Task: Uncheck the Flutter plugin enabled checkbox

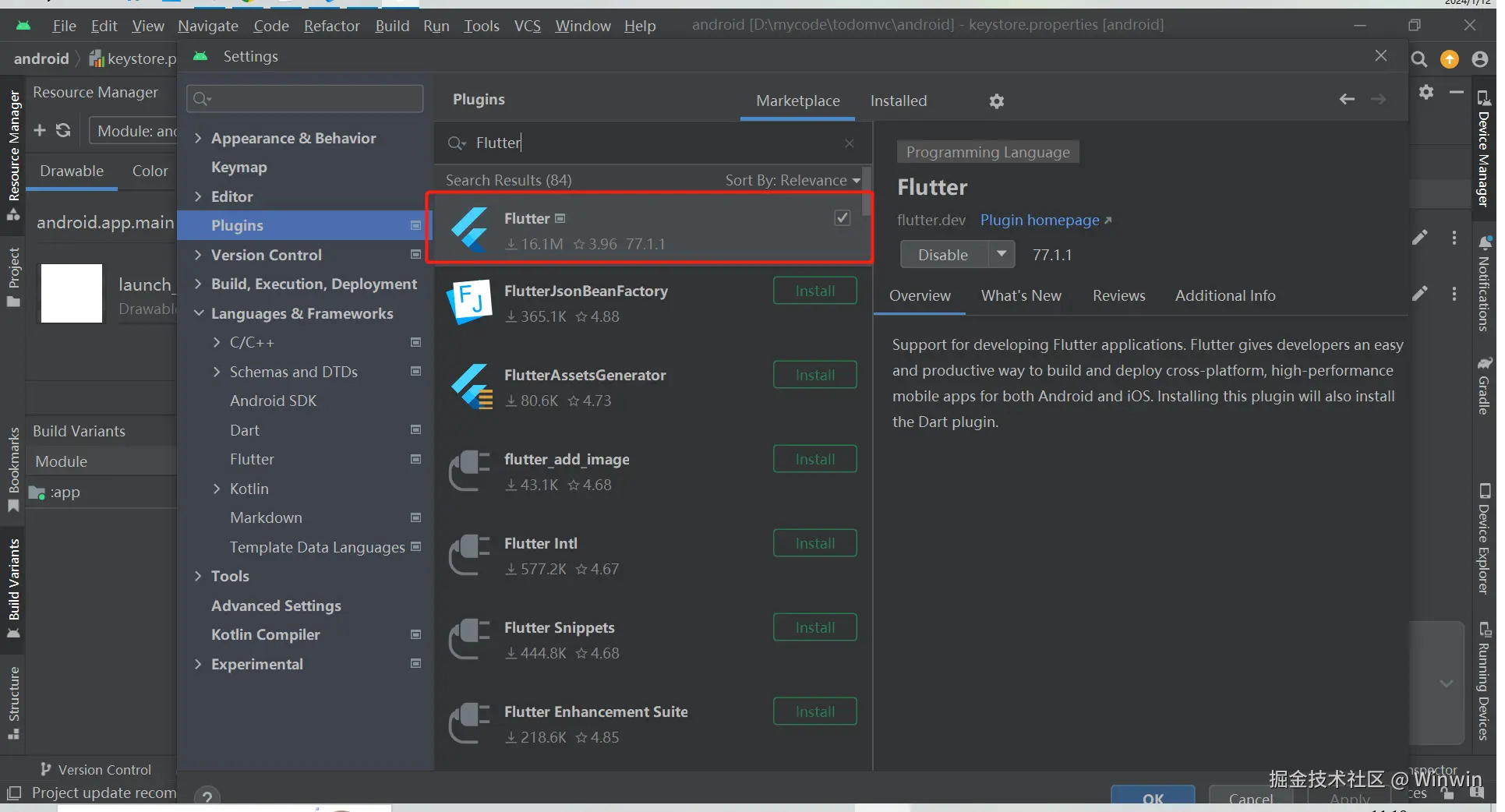Action: click(842, 218)
